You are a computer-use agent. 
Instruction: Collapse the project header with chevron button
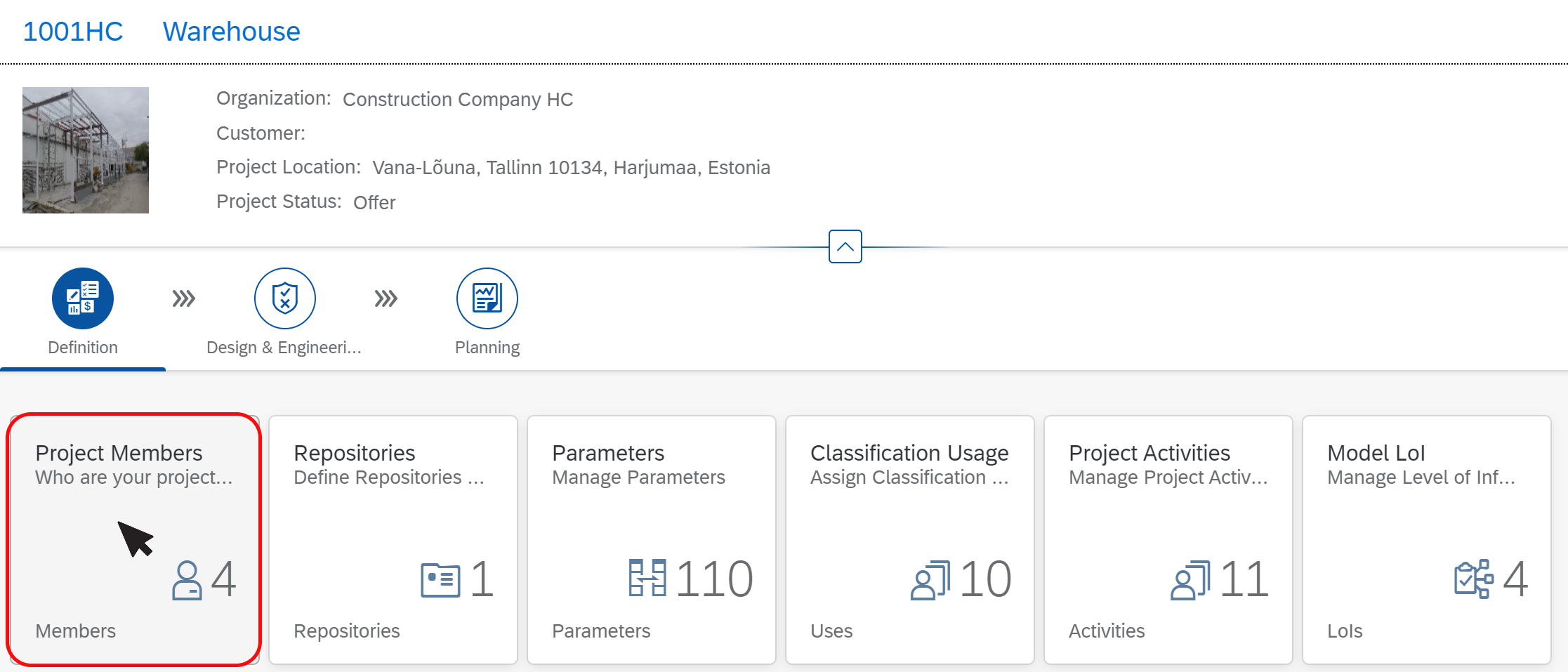click(x=845, y=246)
